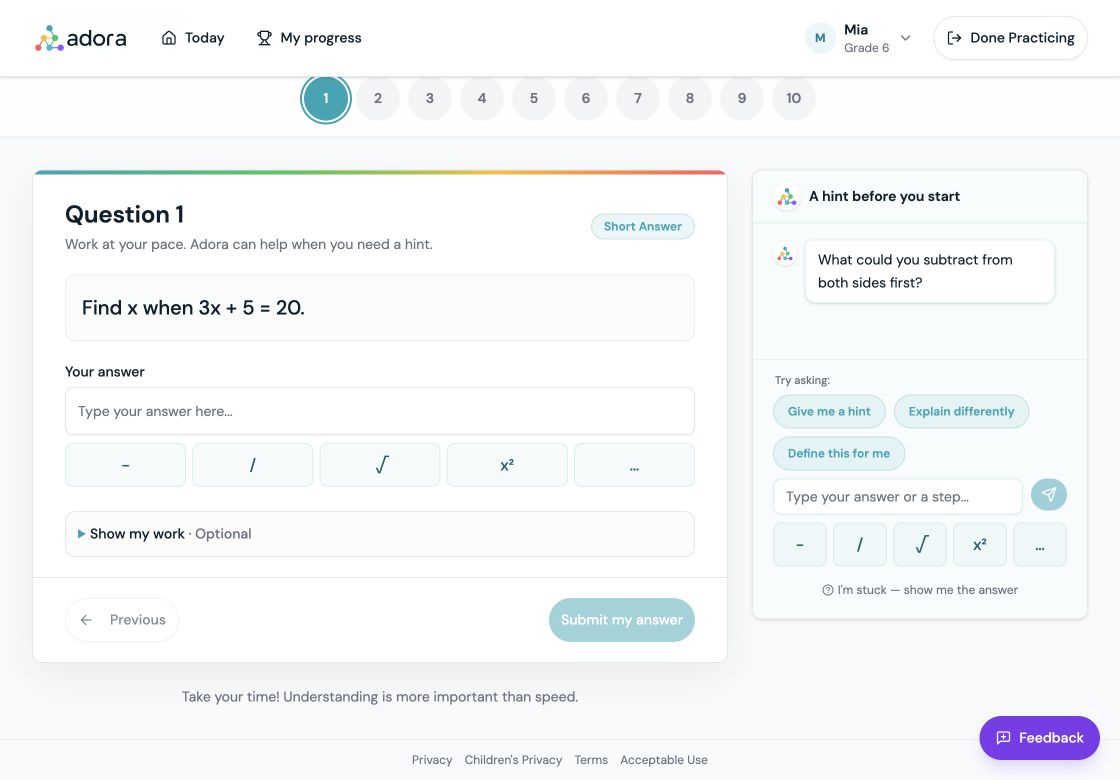Viewport: 1120px width, 780px height.
Task: Click the question text 'Find x when 3x + 5 = 20.'
Action: (194, 308)
